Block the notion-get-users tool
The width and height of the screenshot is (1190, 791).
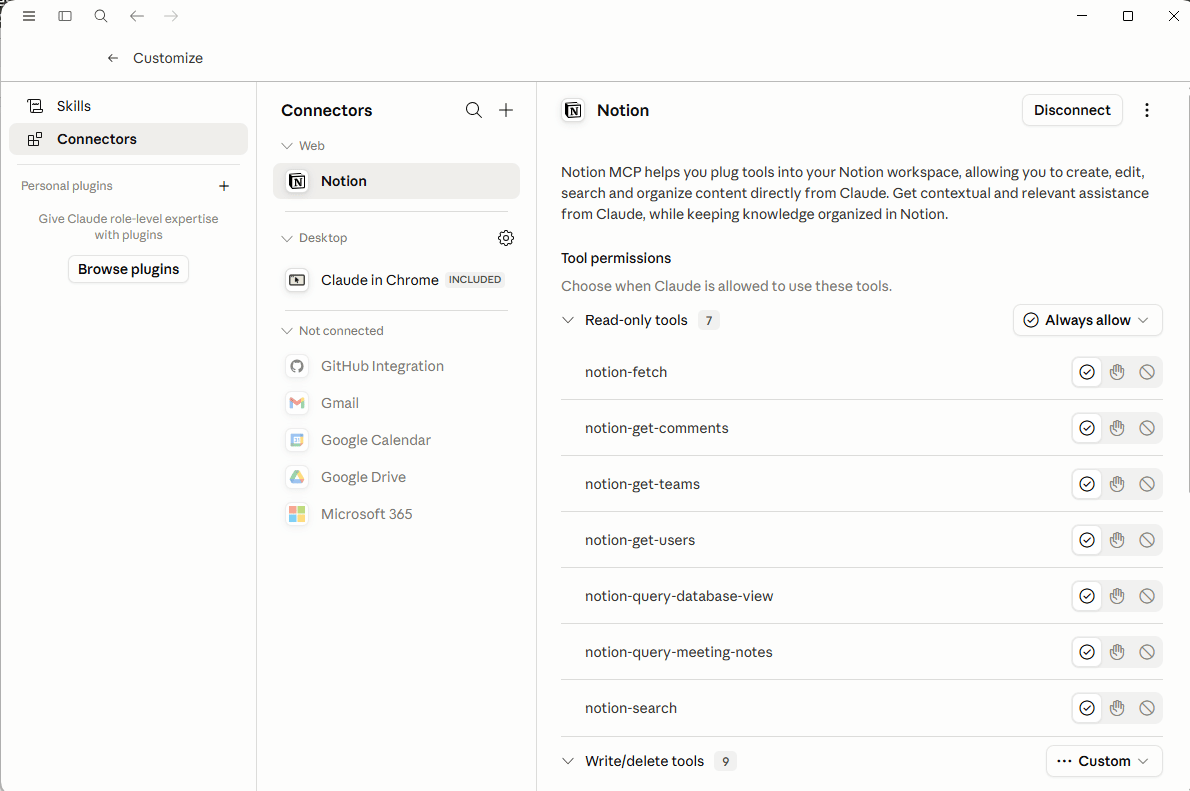[1147, 540]
